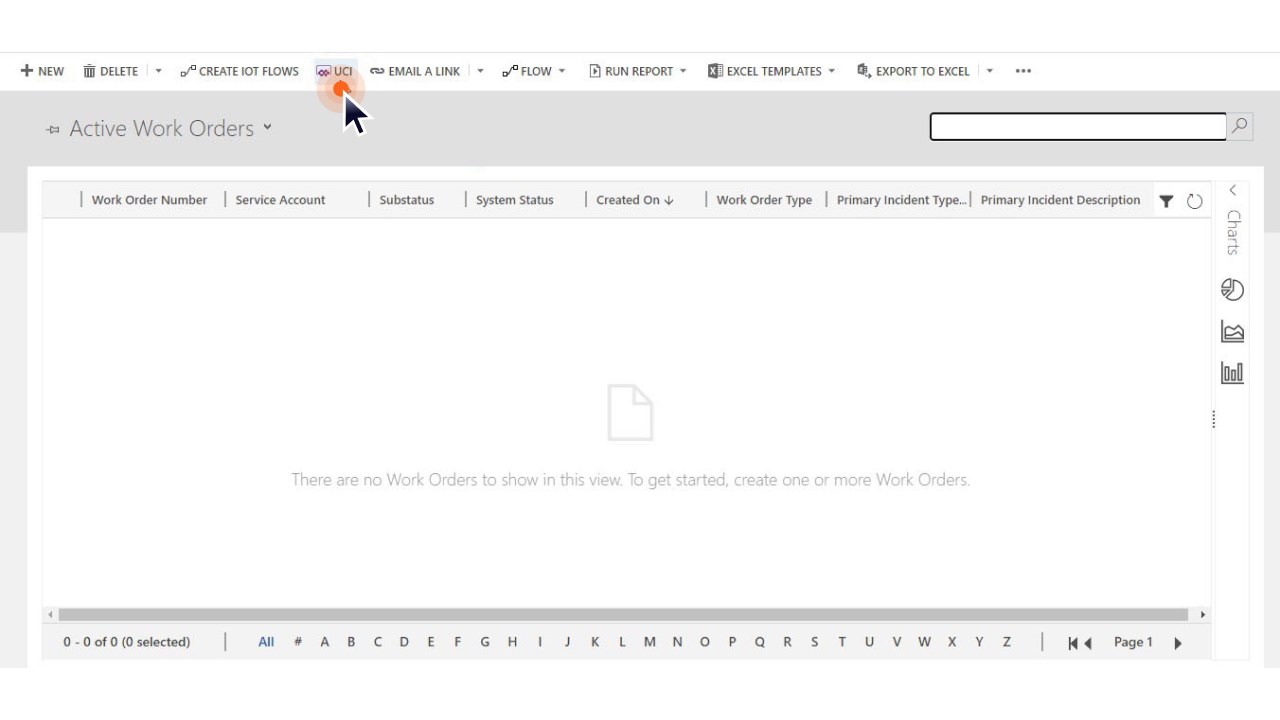Click EXPORT TO EXCEL command
The width and height of the screenshot is (1280, 720).
pos(913,71)
